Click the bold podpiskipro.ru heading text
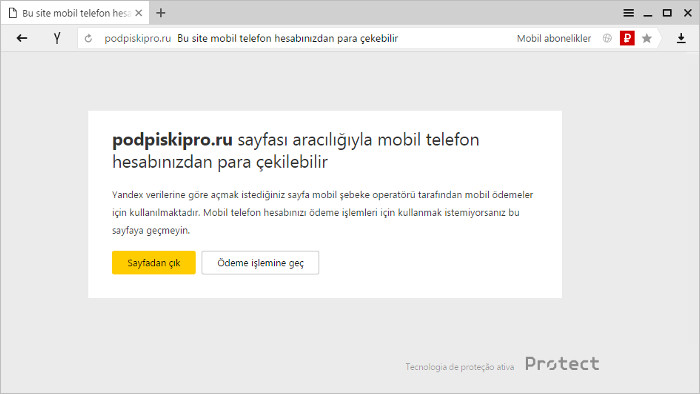700x394 pixels. pyautogui.click(x=172, y=140)
